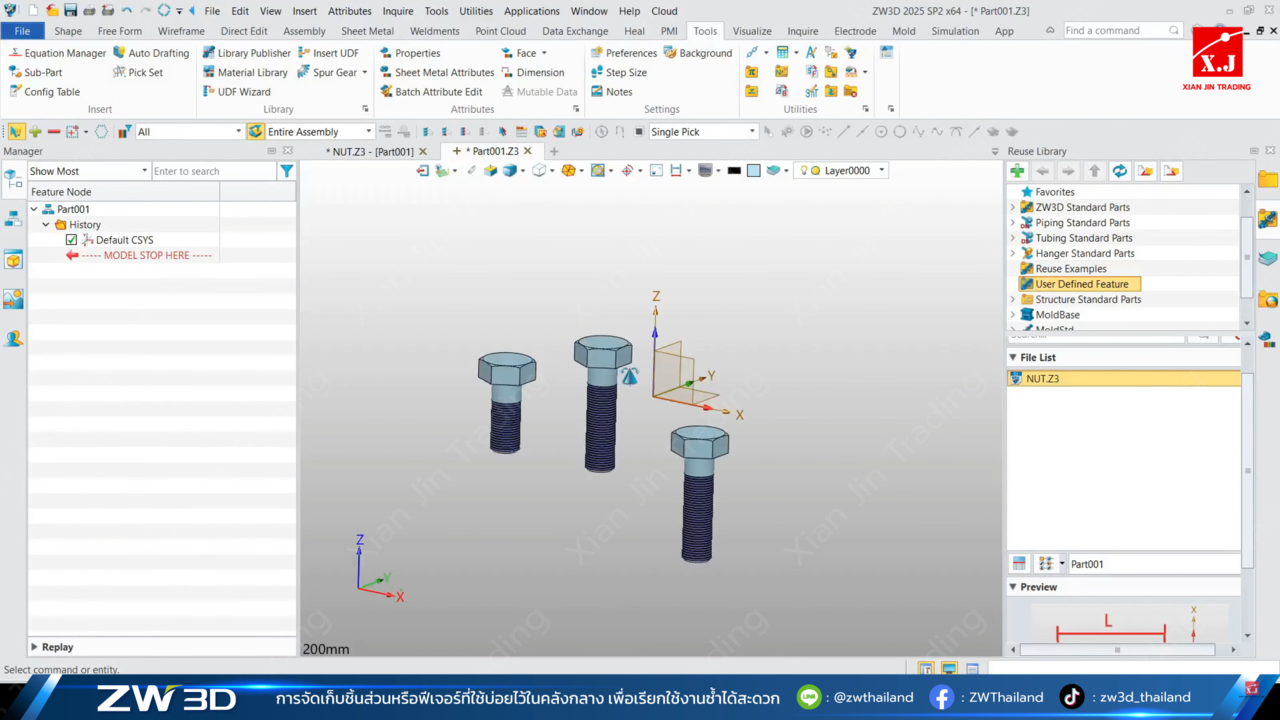The width and height of the screenshot is (1280, 720).
Task: Open the Single Pick dropdown
Action: click(x=752, y=132)
